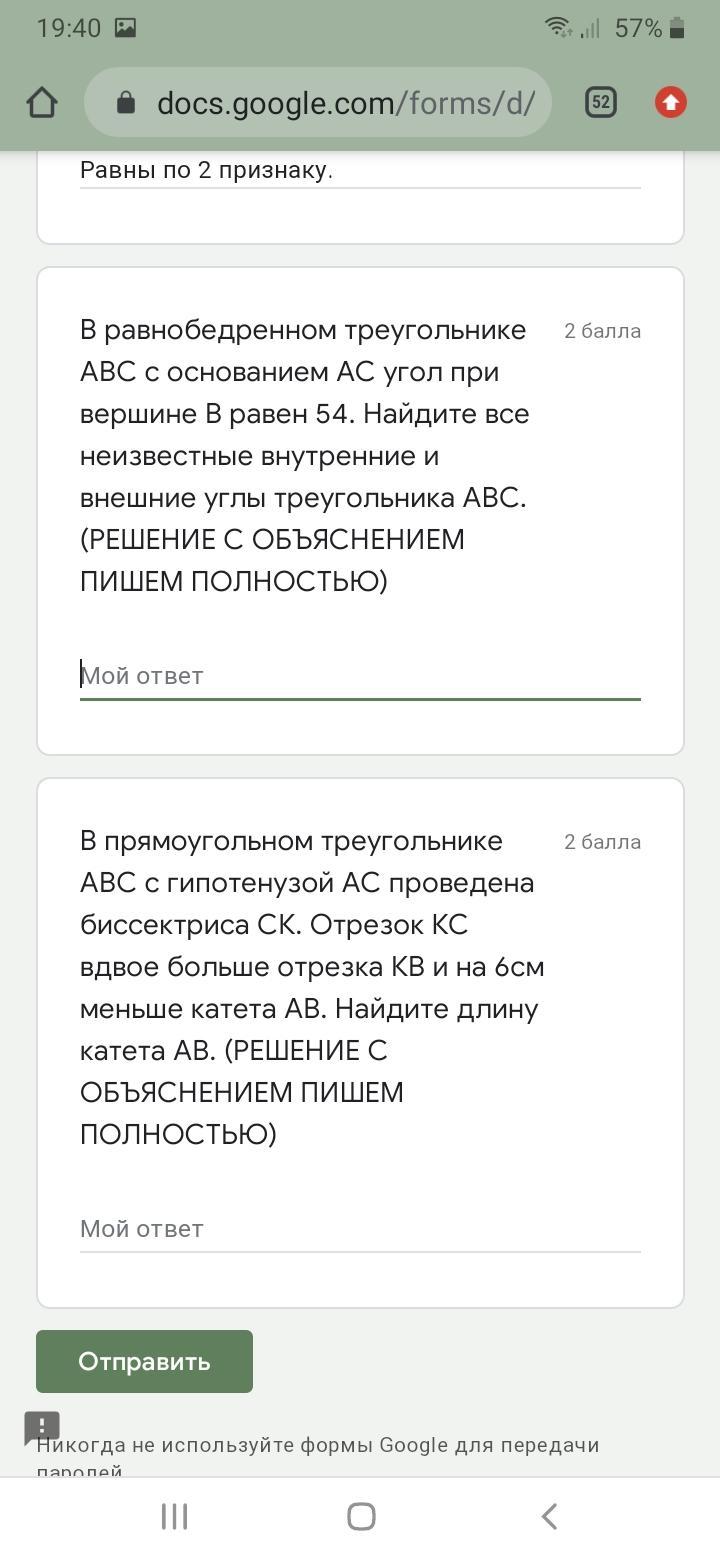Tap the Wi-Fi status icon
The image size is (720, 1560).
(x=557, y=28)
